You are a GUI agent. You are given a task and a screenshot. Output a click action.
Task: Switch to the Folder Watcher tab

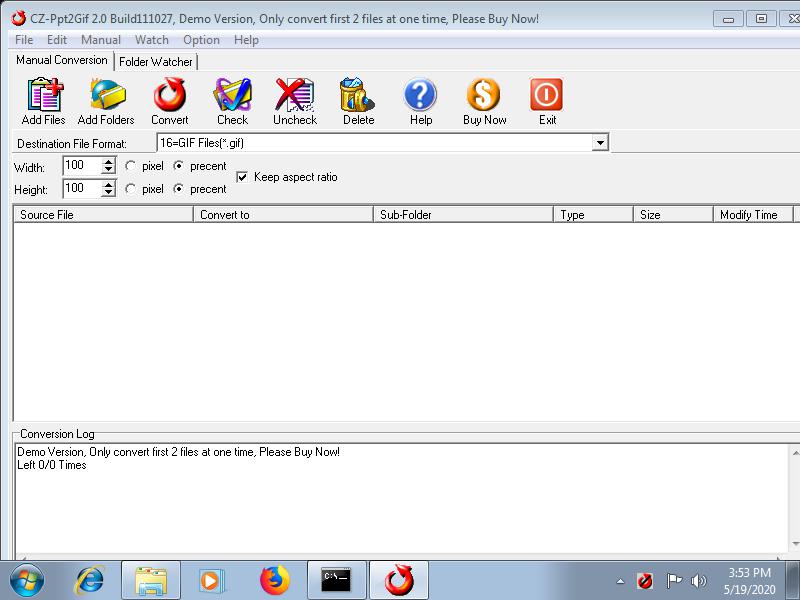tap(156, 62)
